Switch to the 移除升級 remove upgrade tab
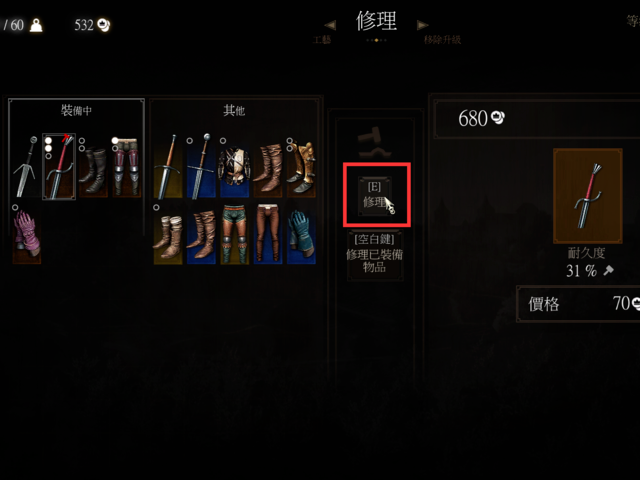Screen dimensions: 640x480 coord(442,40)
